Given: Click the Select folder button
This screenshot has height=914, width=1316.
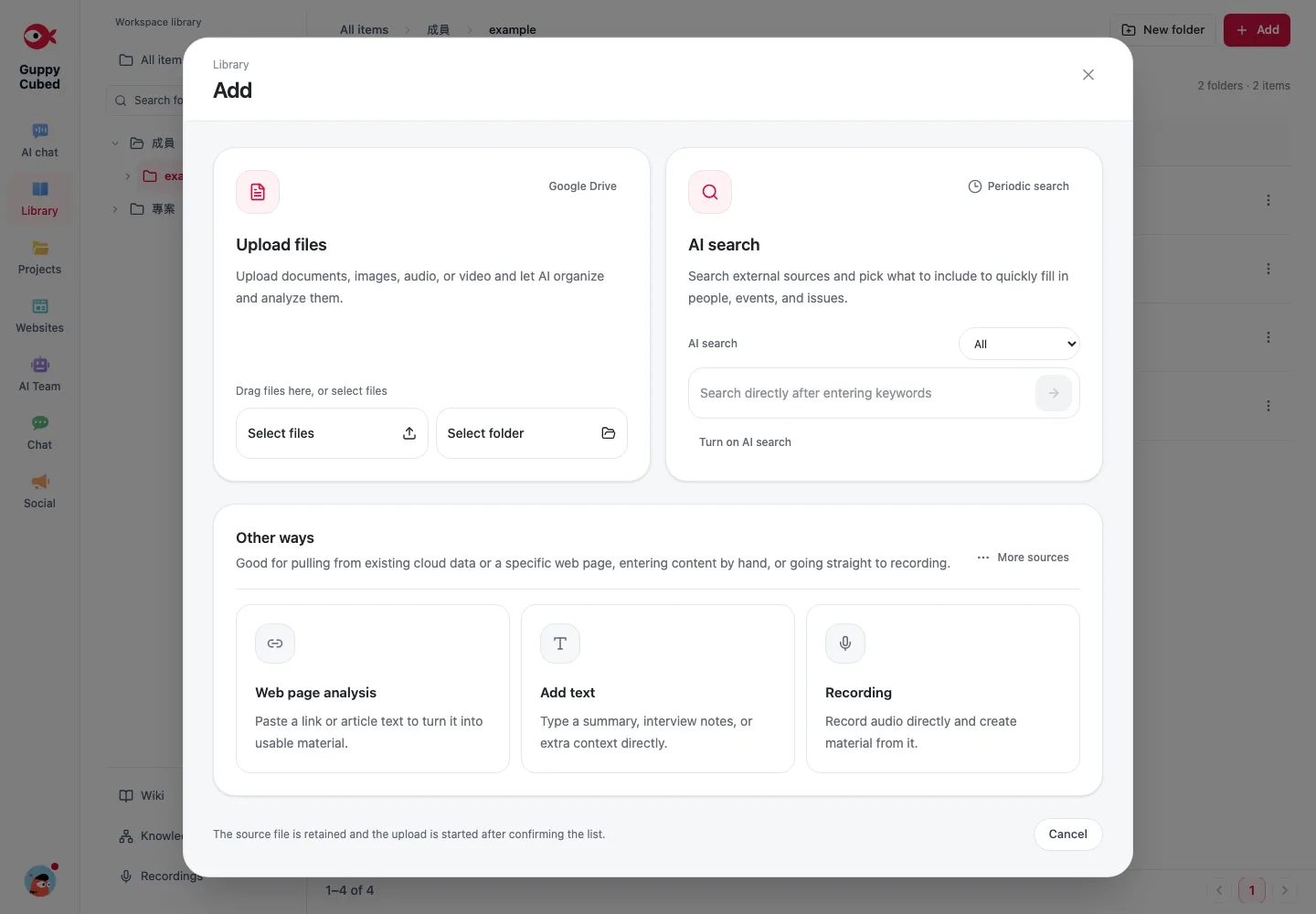Looking at the screenshot, I should pyautogui.click(x=532, y=433).
